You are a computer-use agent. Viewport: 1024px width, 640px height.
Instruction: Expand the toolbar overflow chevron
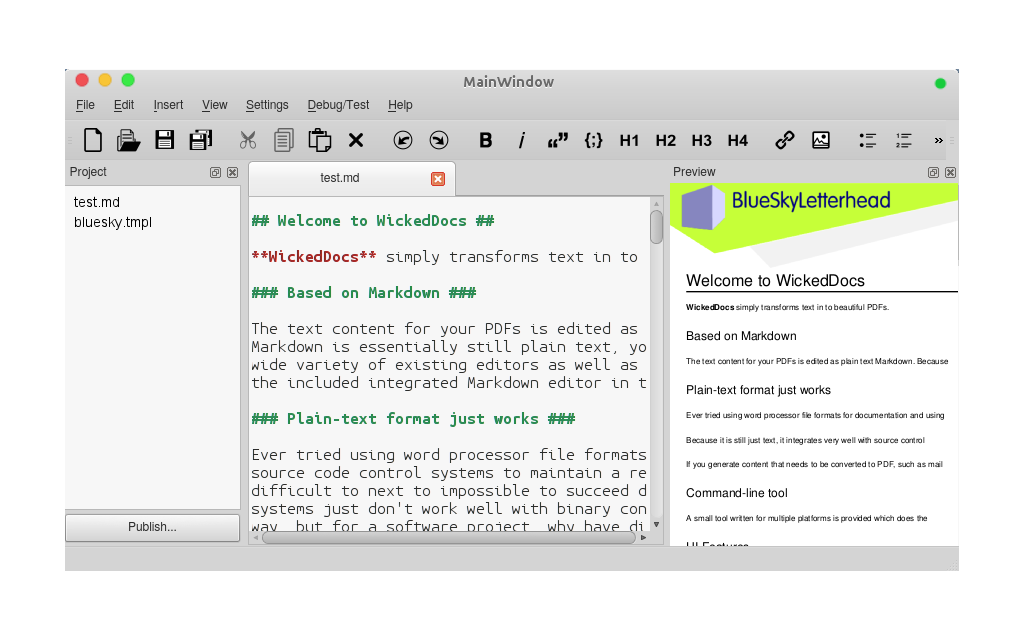tap(938, 140)
